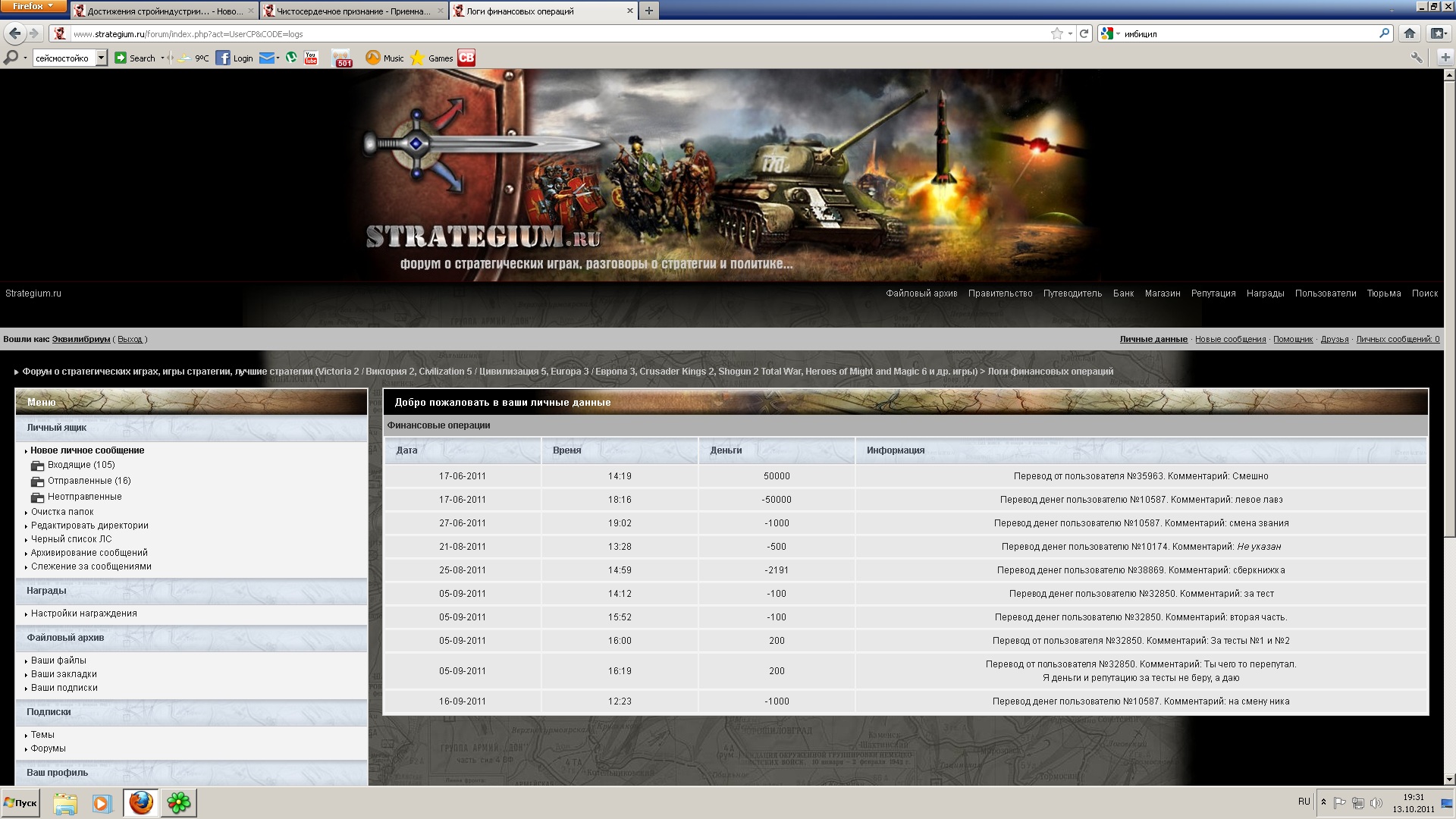Open the Входящие (105) inbox folder

81,465
